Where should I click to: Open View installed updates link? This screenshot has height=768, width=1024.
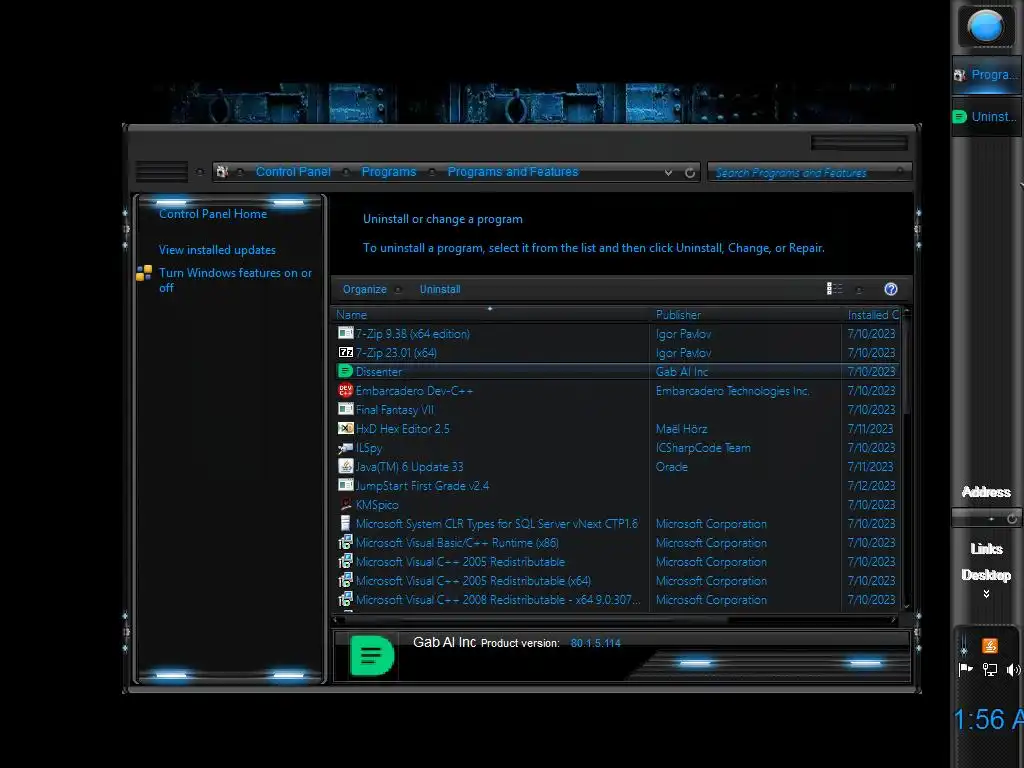pyautogui.click(x=217, y=249)
